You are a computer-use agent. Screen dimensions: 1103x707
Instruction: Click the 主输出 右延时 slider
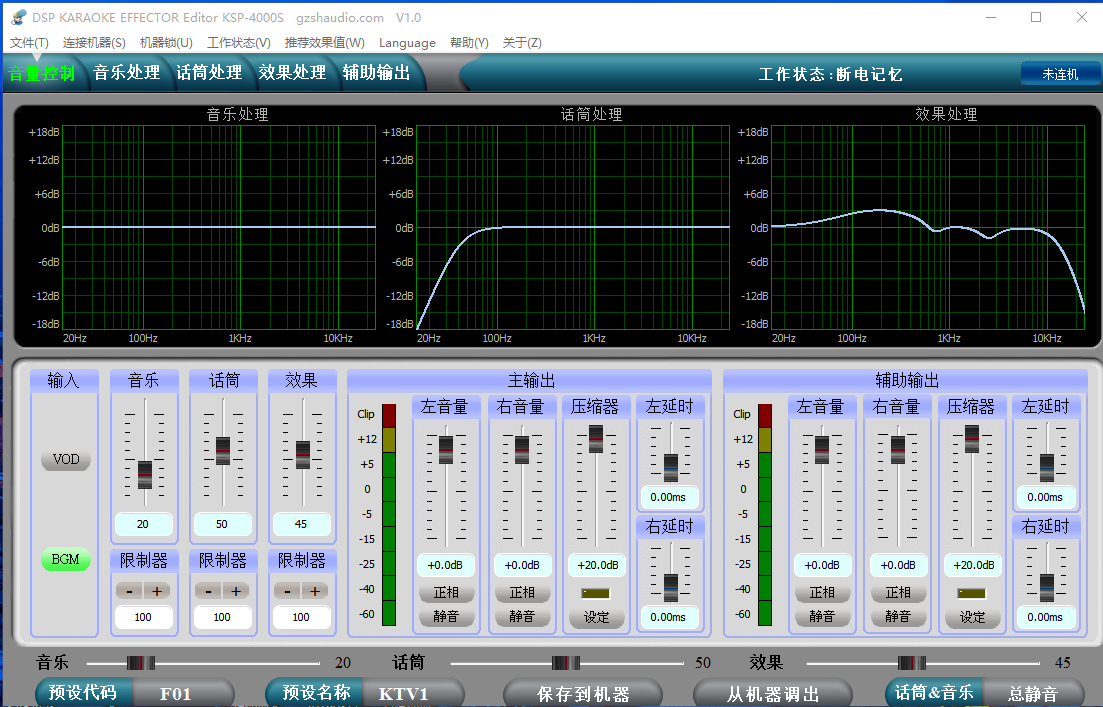[671, 588]
